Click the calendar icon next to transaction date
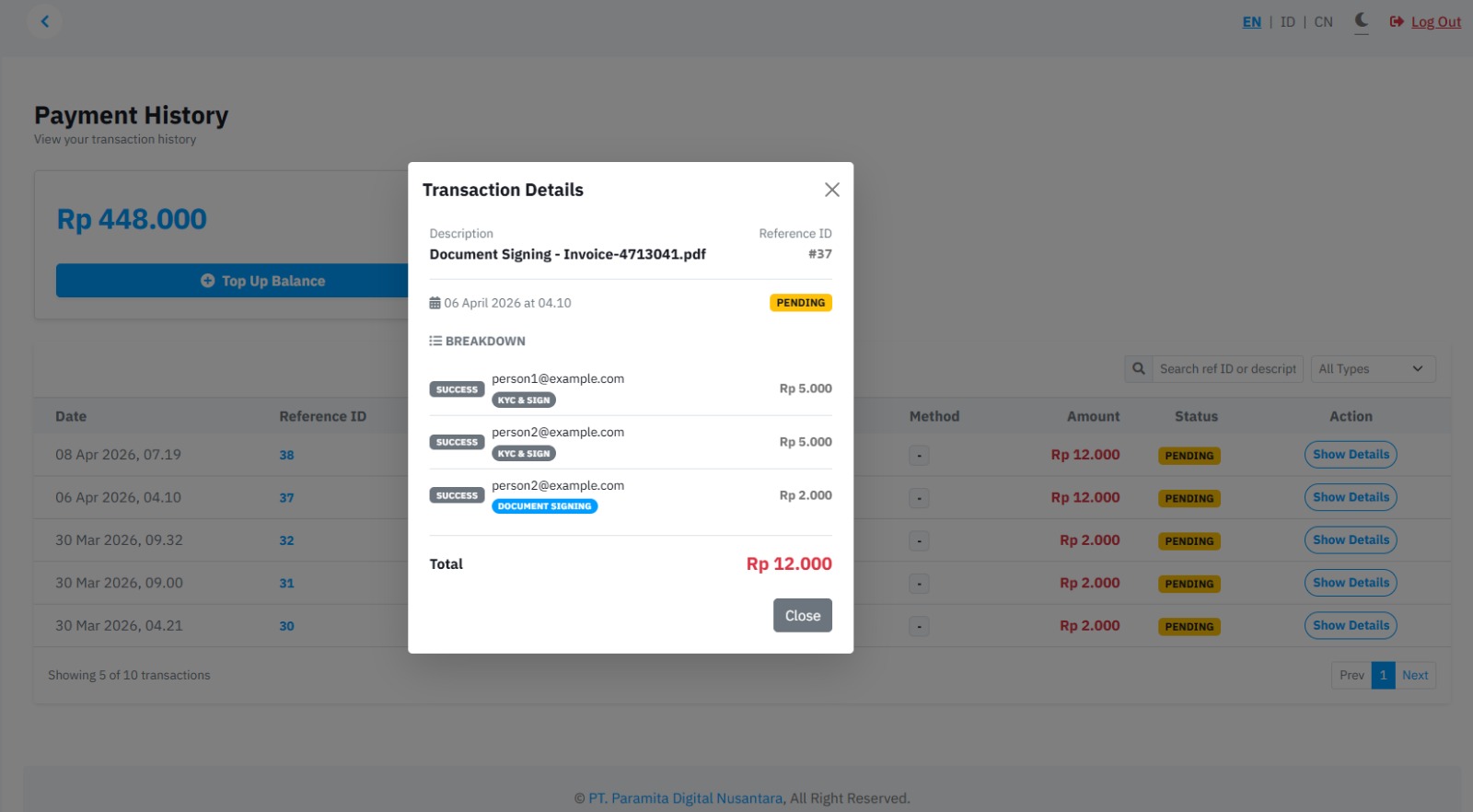This screenshot has height=812, width=1473. tap(434, 302)
